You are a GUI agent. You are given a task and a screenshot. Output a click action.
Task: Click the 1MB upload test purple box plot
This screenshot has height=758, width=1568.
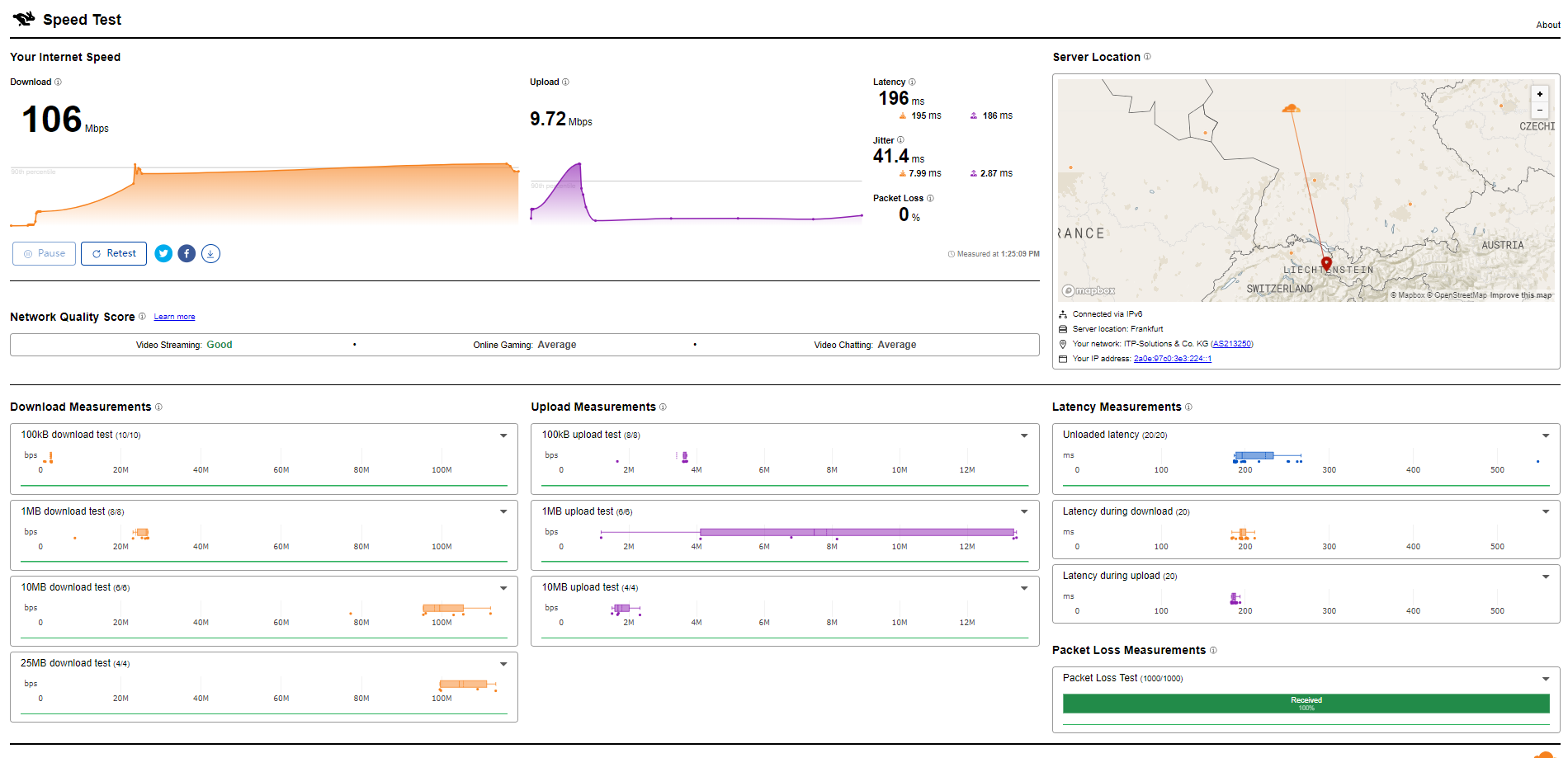[857, 533]
